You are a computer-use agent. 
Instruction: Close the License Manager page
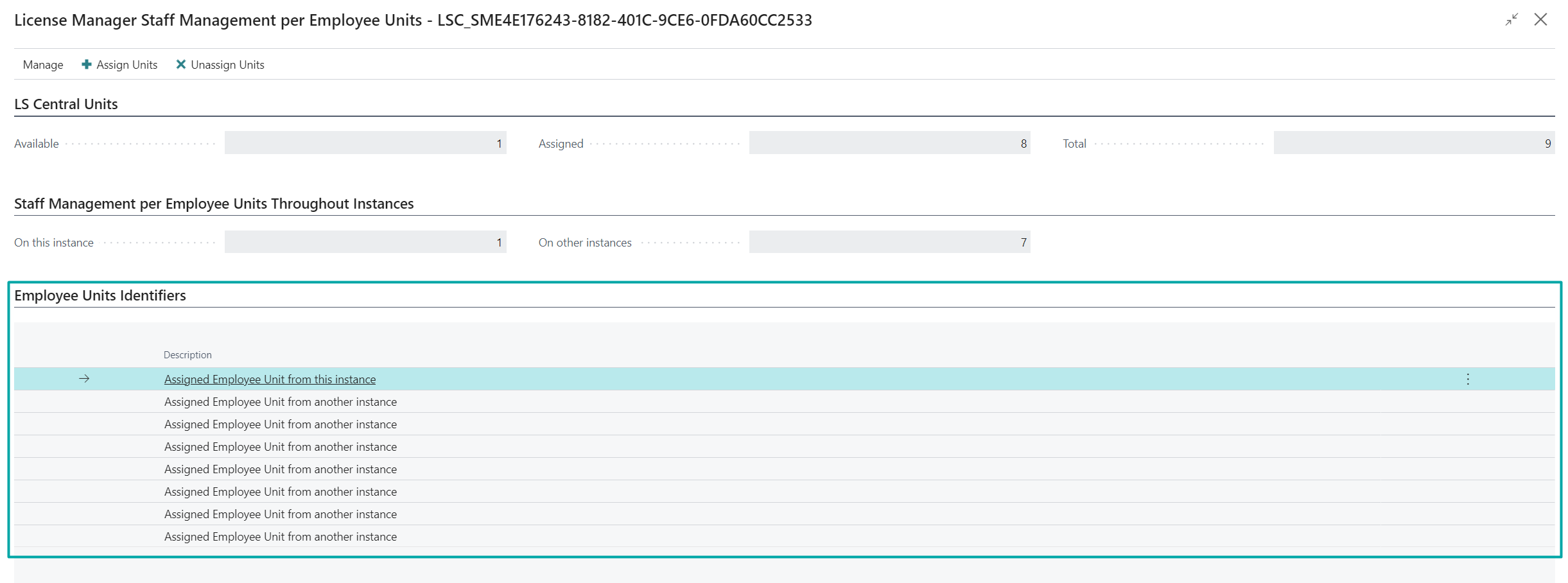click(1540, 20)
